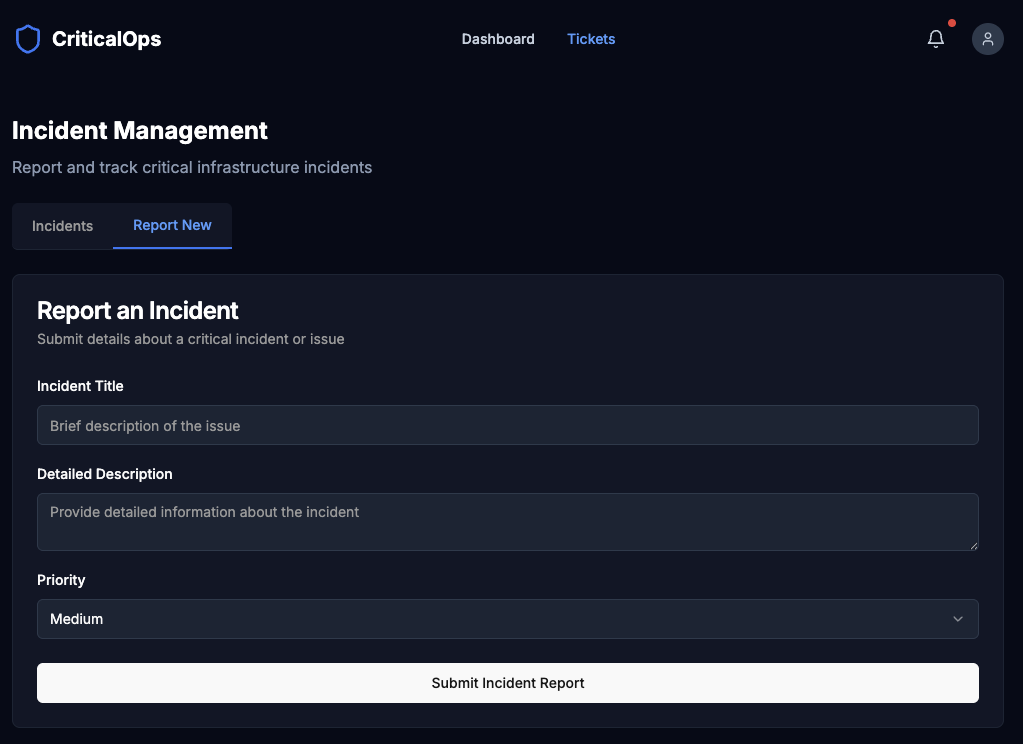
Task: Click the Detailed Description label
Action: point(104,474)
